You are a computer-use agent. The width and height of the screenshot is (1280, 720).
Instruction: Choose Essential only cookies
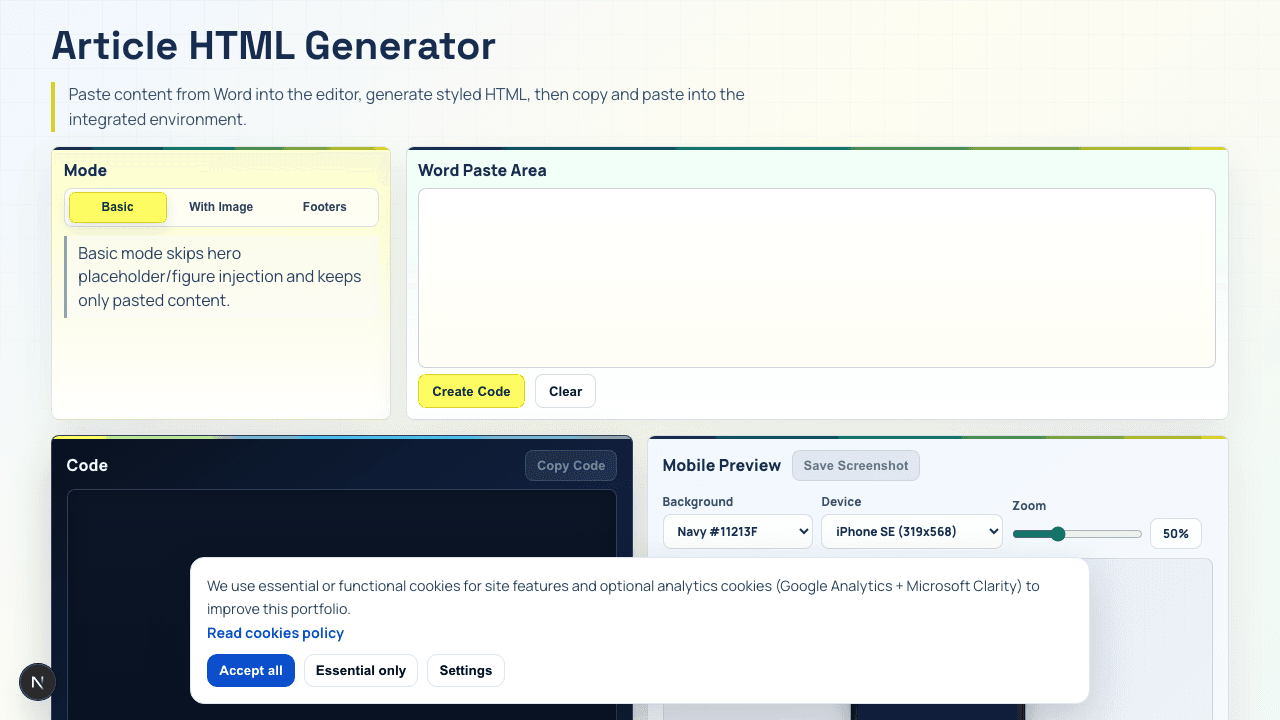pos(361,671)
